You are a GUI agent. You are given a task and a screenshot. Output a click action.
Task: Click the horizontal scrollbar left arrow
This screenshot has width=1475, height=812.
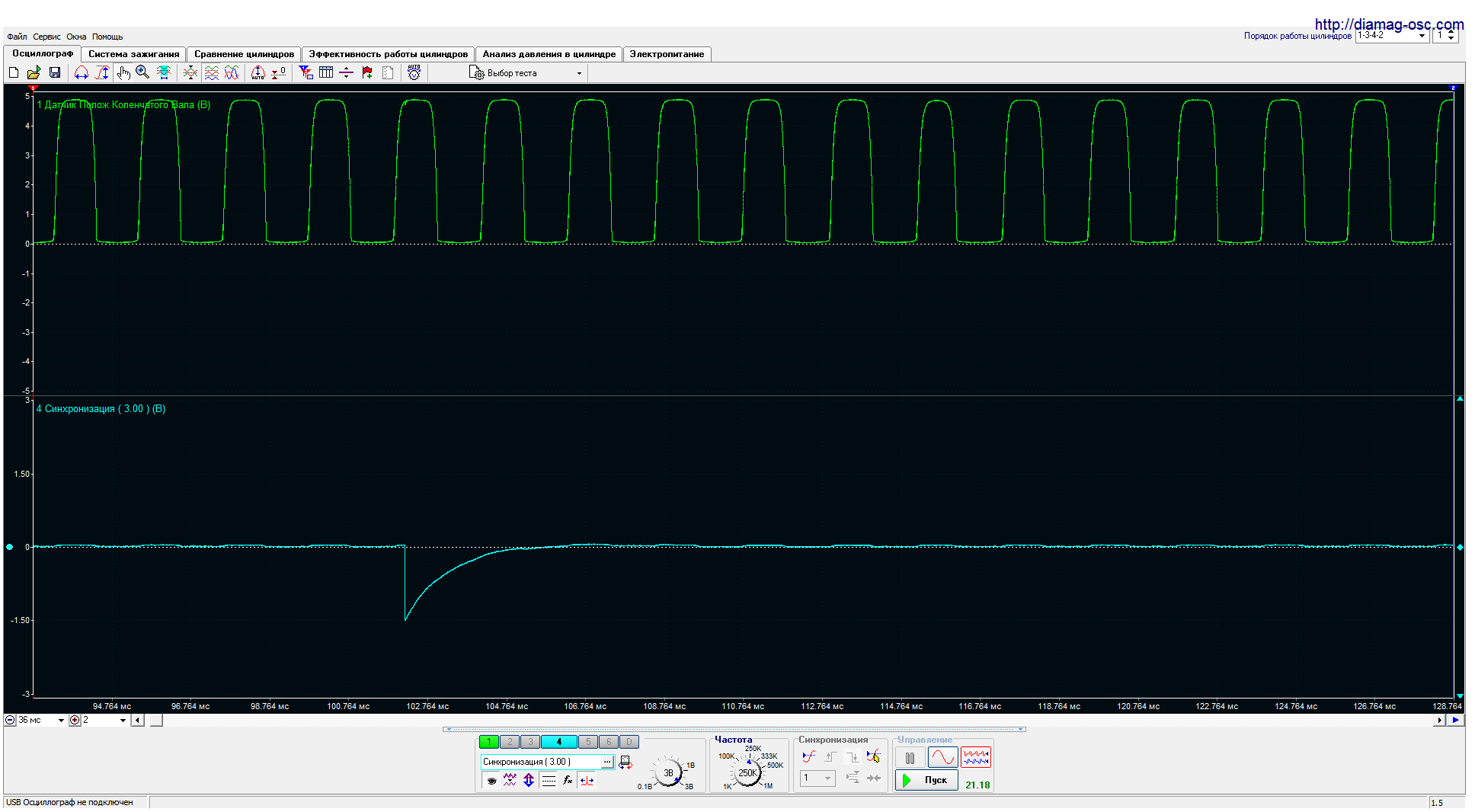click(x=137, y=720)
